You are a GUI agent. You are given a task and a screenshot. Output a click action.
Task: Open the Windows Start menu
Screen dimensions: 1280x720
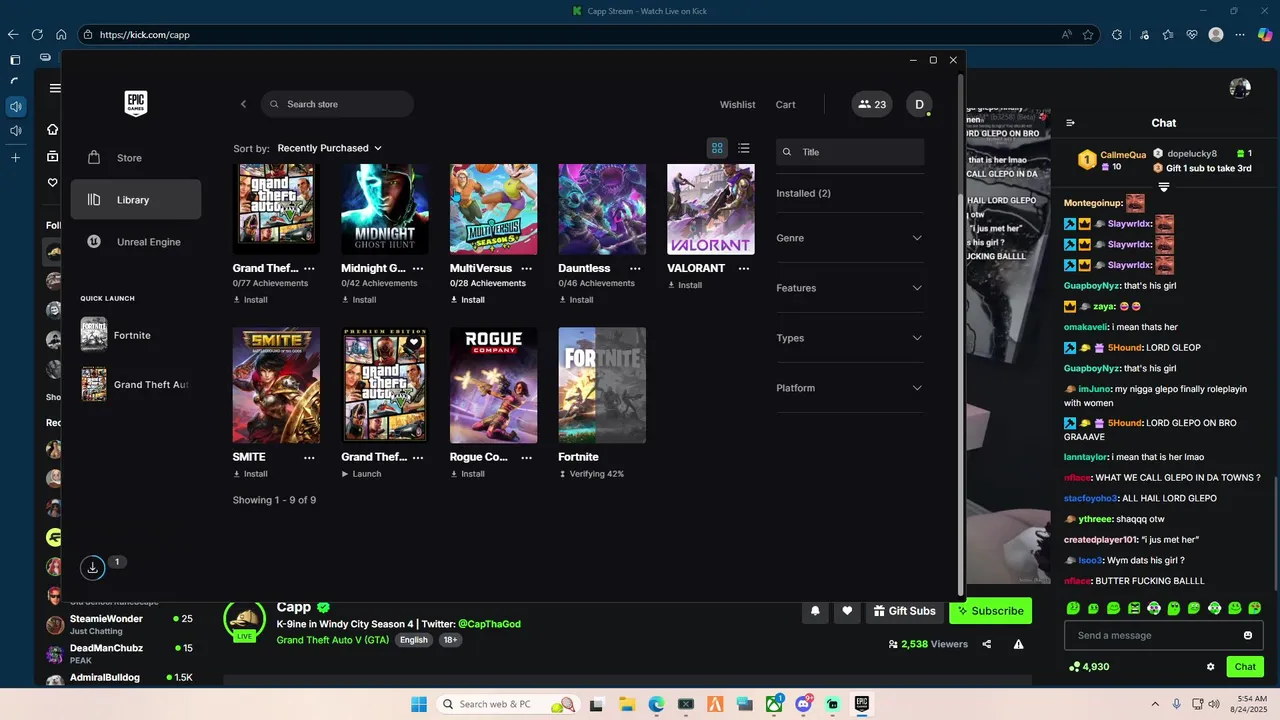coord(419,704)
